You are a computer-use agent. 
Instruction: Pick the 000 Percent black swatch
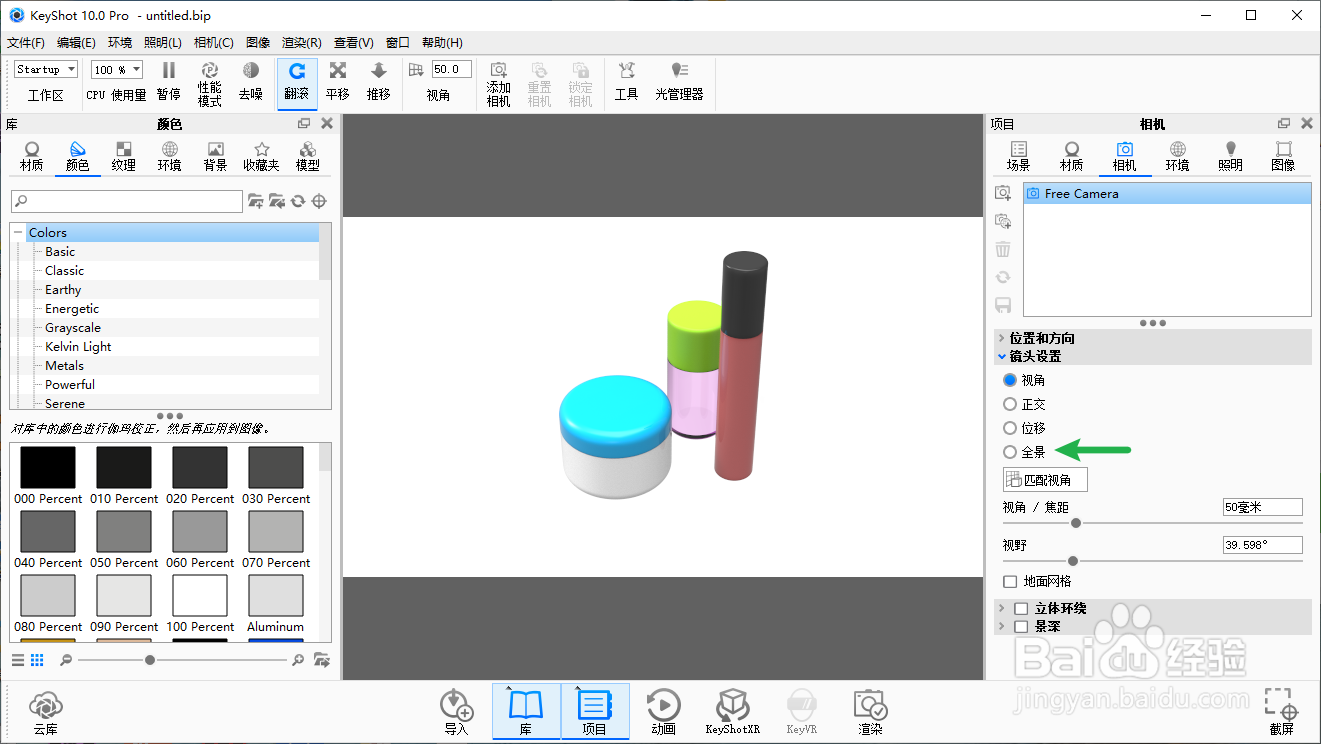[48, 467]
